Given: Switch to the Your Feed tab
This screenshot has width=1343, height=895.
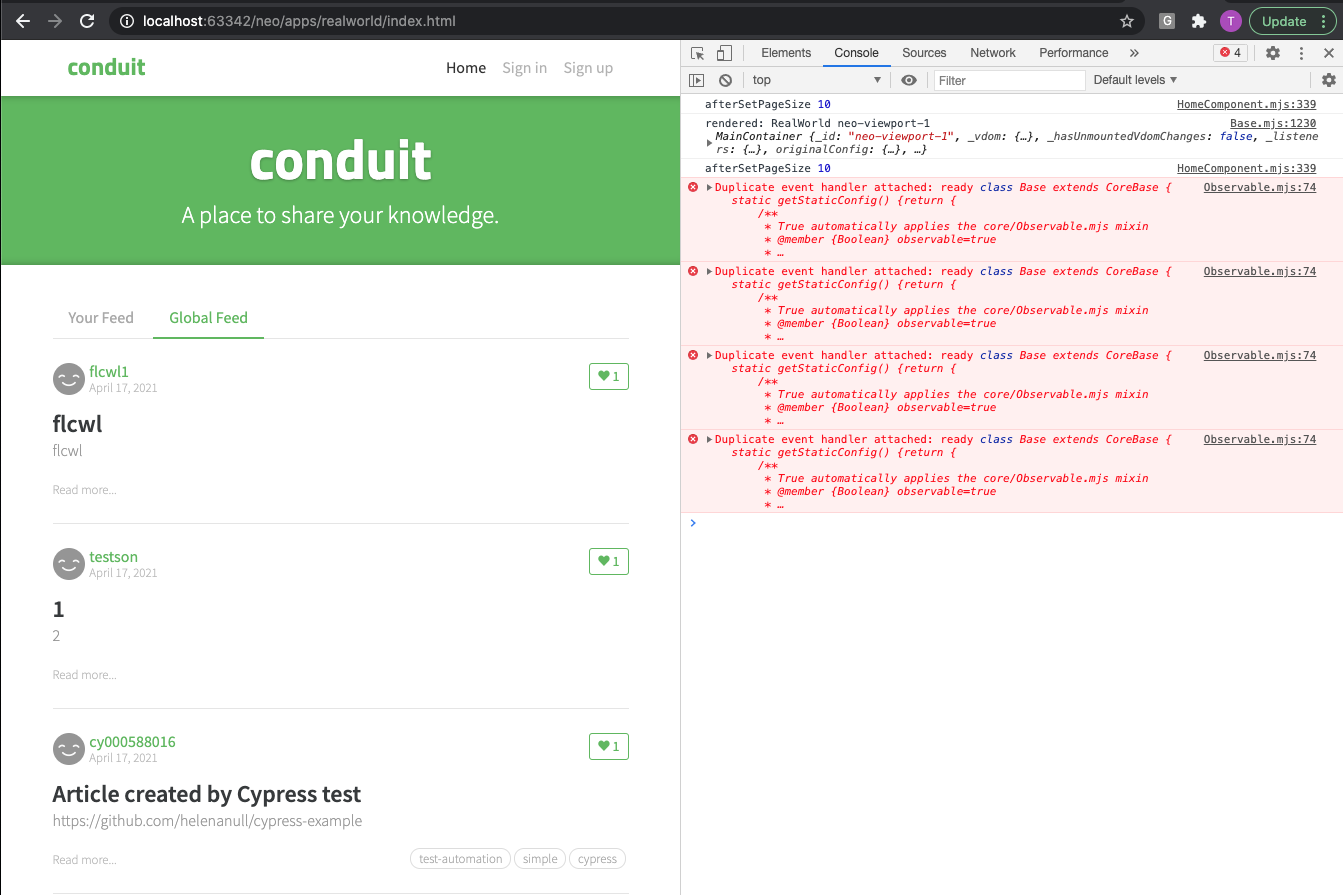Looking at the screenshot, I should (x=101, y=317).
